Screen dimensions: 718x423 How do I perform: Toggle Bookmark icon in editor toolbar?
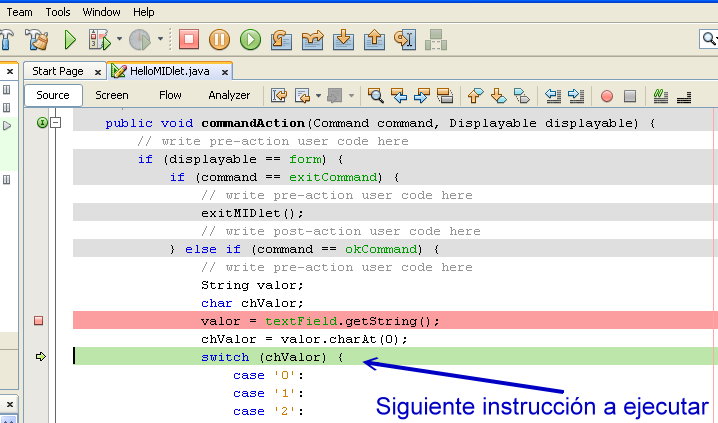522,96
